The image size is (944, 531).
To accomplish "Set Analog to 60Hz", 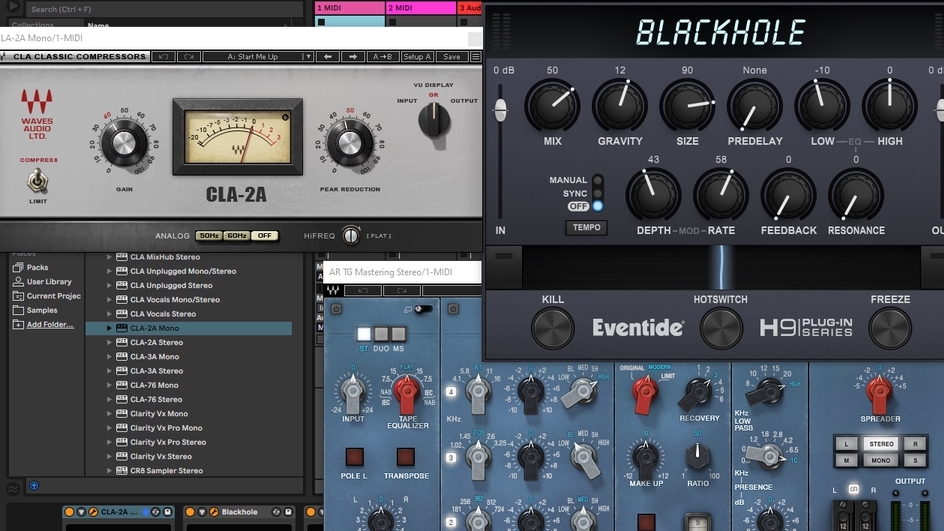I will pos(236,235).
